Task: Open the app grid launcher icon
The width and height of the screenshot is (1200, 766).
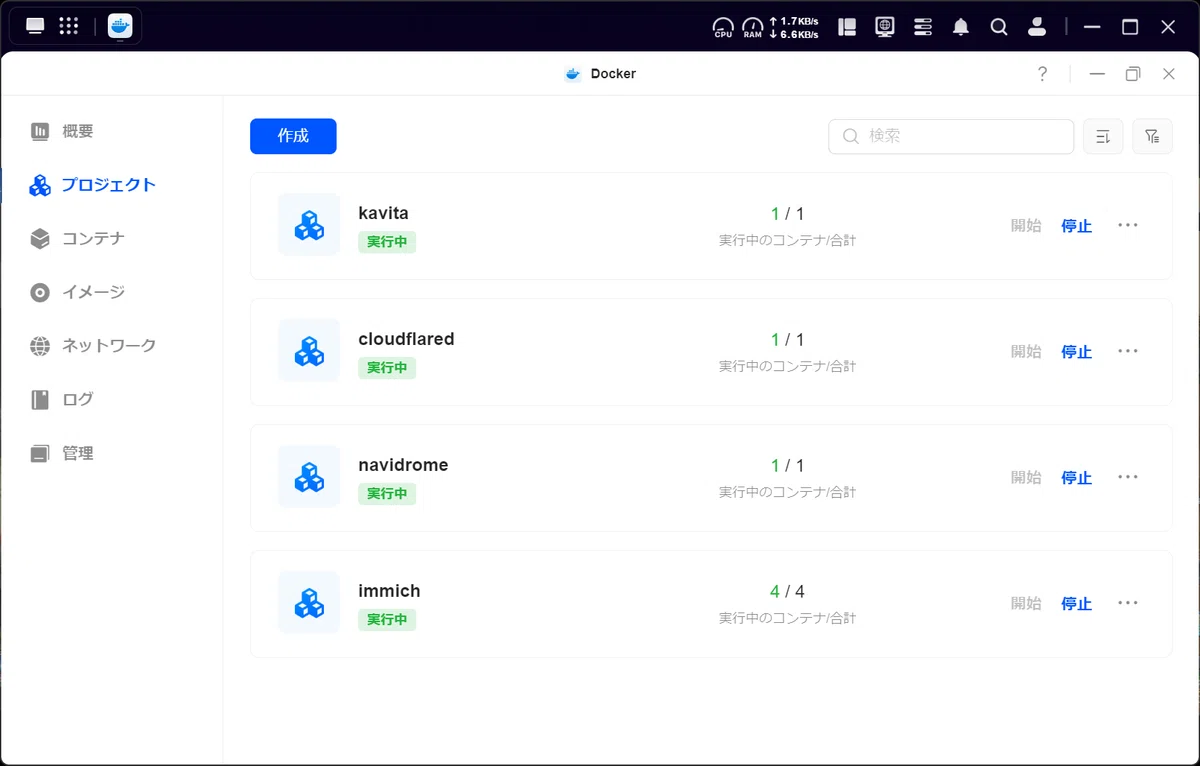Action: (69, 27)
